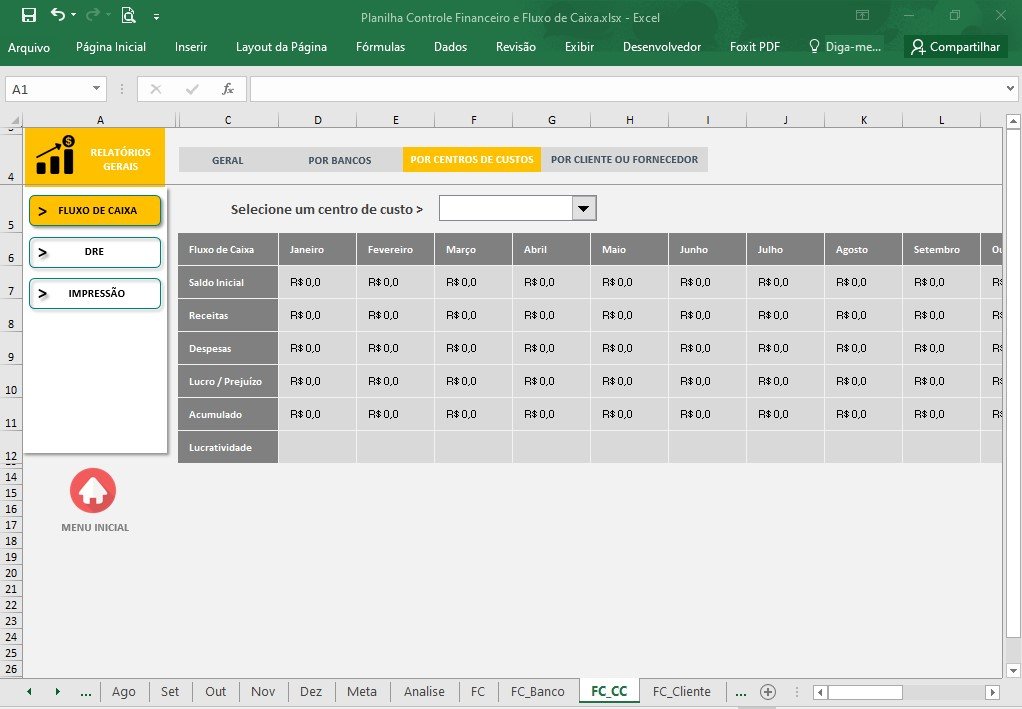Switch to the FC_Banco sheet tab

pyautogui.click(x=538, y=691)
